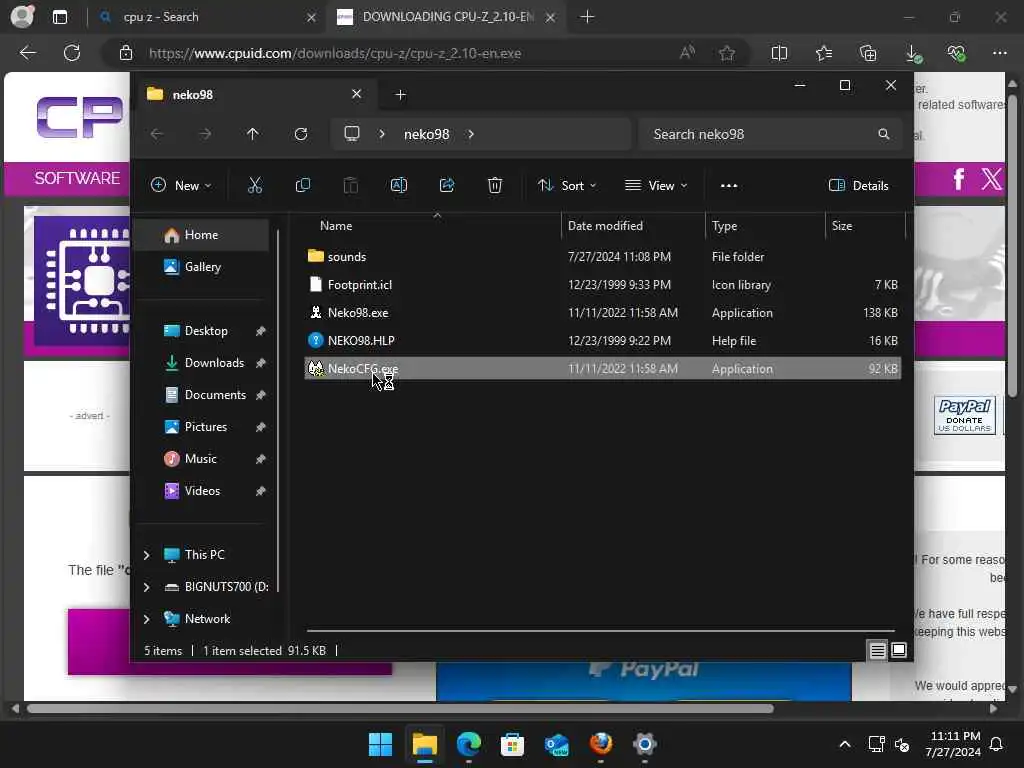This screenshot has width=1024, height=768.
Task: Select the neko98 Explorer tab
Action: 255,95
